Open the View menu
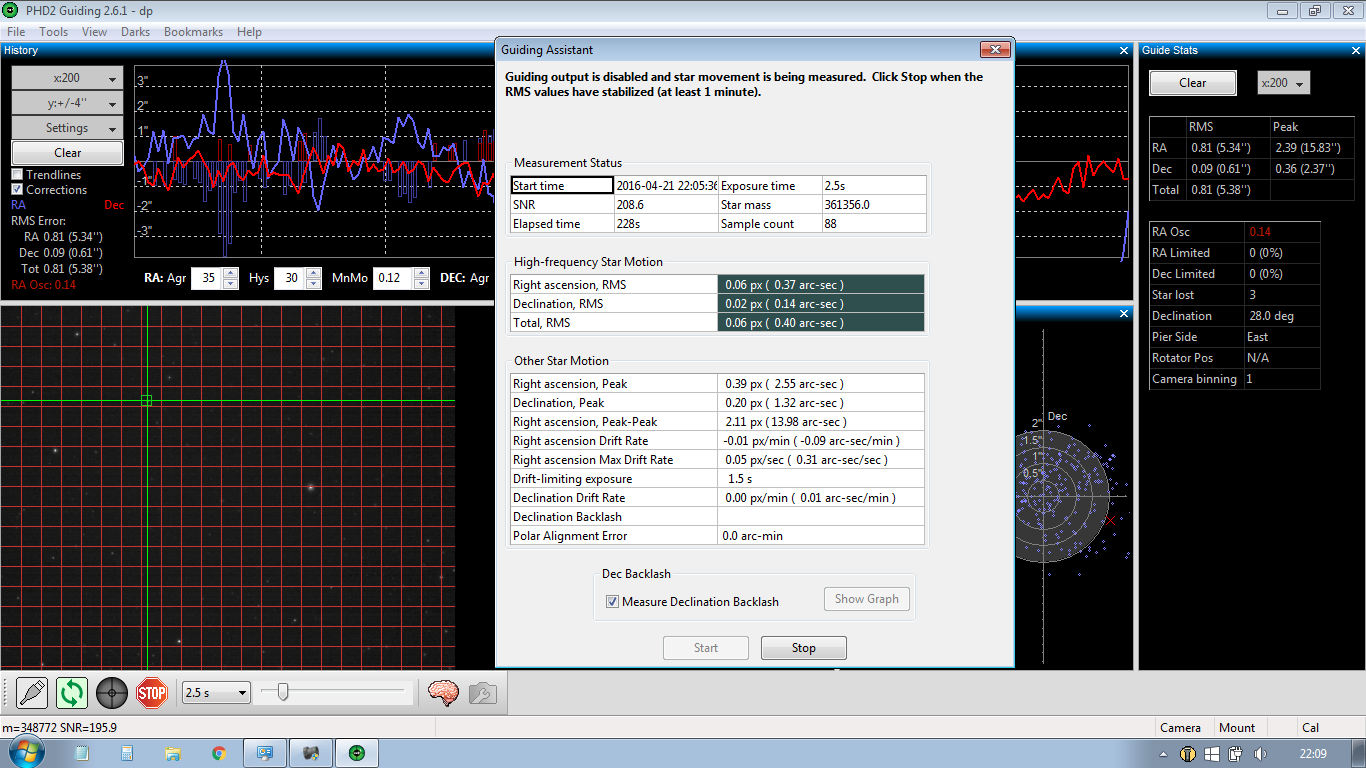 click(95, 32)
